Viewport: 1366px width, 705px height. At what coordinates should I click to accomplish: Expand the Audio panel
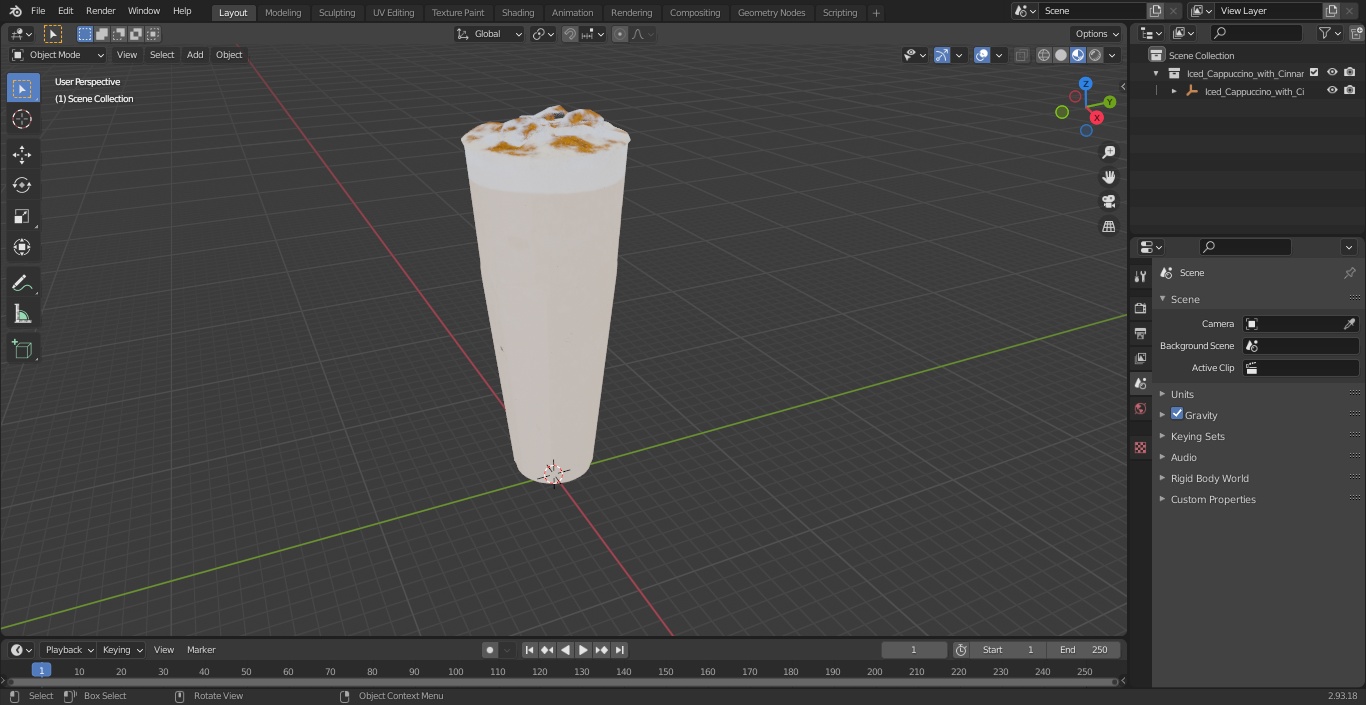pos(1183,457)
